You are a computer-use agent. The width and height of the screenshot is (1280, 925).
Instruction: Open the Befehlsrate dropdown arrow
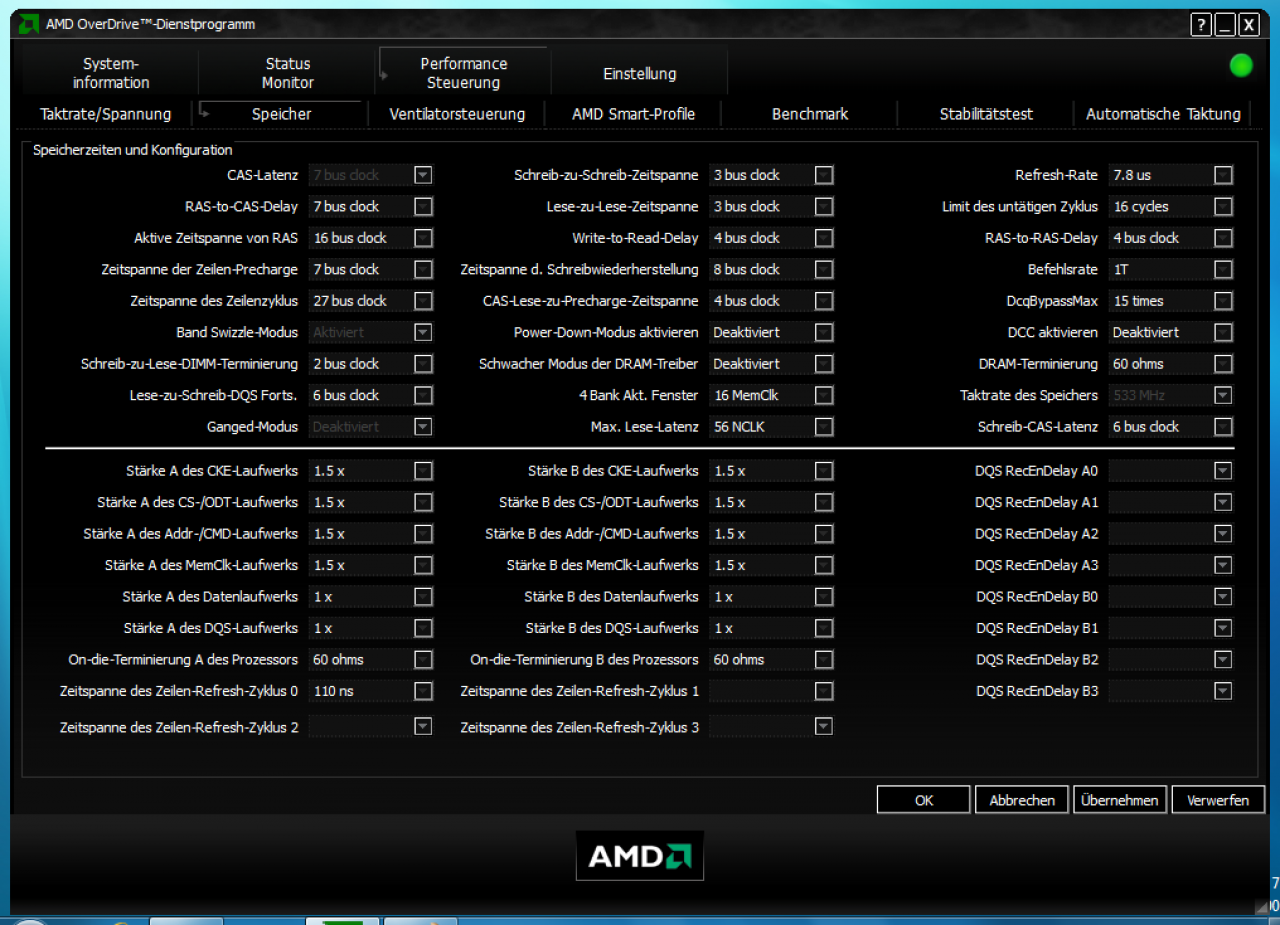click(x=1223, y=270)
